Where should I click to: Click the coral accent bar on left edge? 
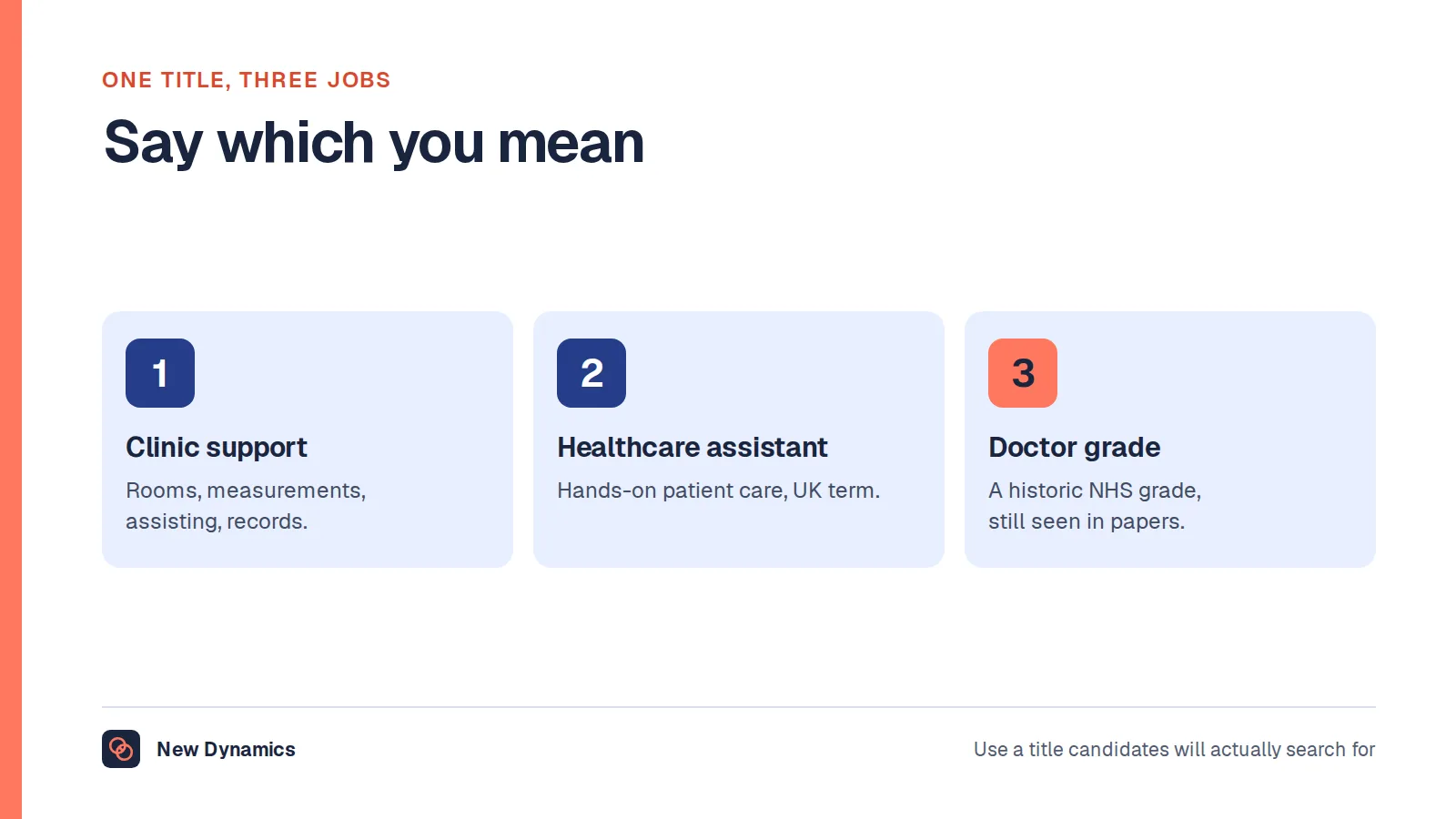click(x=11, y=409)
